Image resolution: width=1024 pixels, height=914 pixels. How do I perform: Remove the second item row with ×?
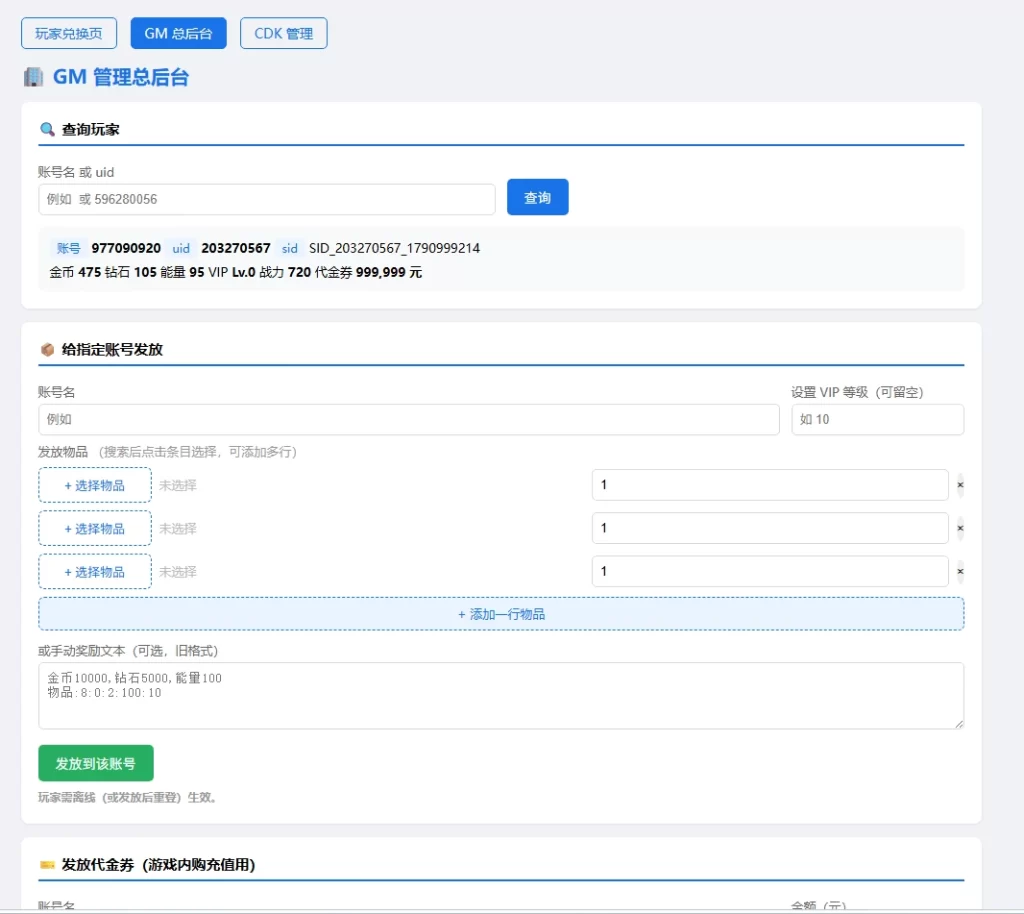[960, 528]
